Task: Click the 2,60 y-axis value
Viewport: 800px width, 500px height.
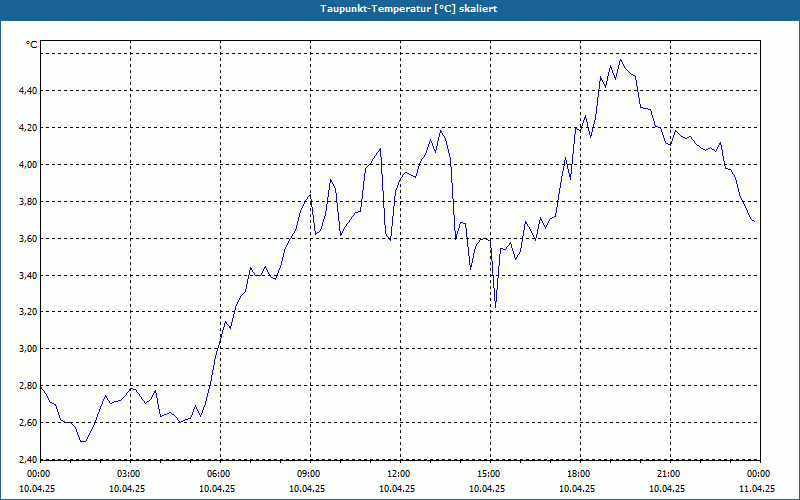Action: pyautogui.click(x=28, y=422)
